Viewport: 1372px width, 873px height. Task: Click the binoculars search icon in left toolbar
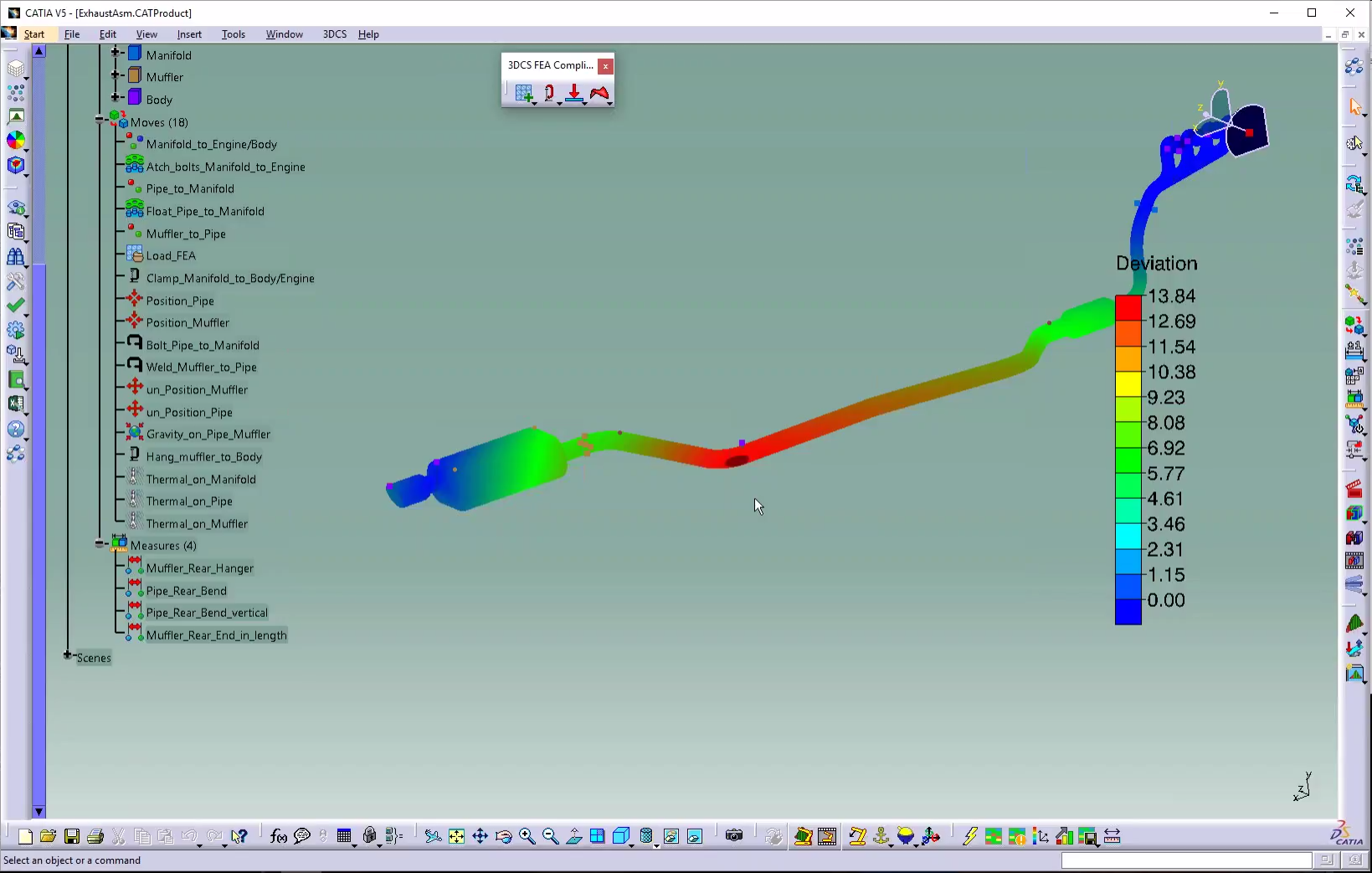pyautogui.click(x=16, y=257)
